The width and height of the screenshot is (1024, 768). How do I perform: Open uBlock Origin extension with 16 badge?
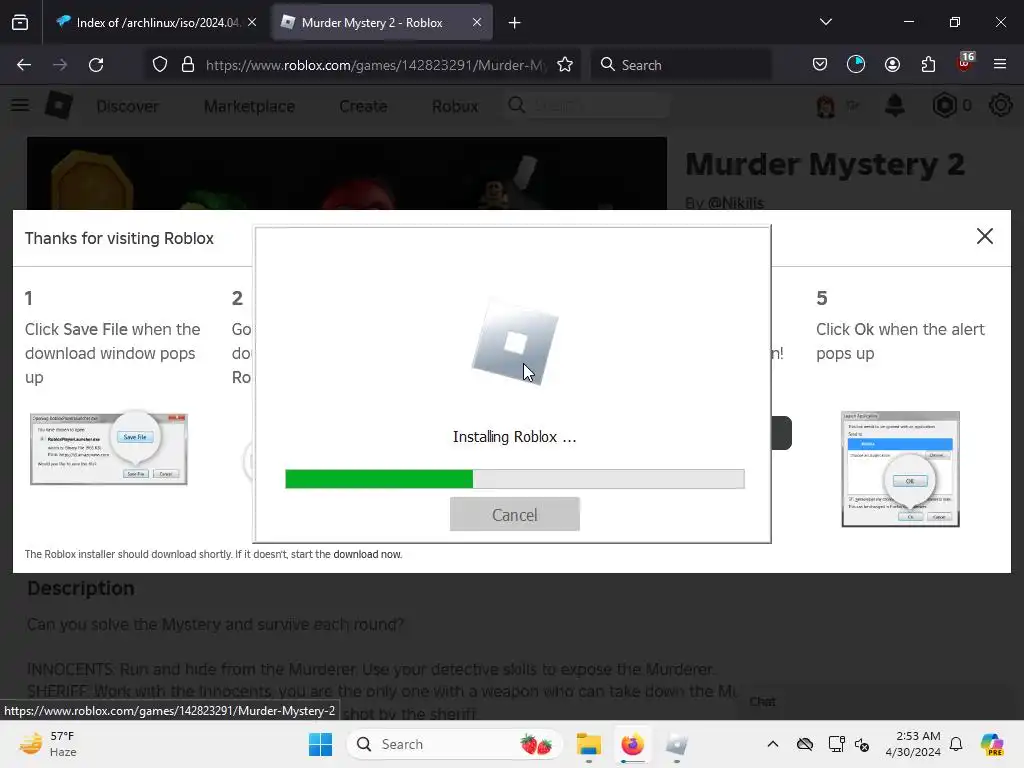click(965, 63)
